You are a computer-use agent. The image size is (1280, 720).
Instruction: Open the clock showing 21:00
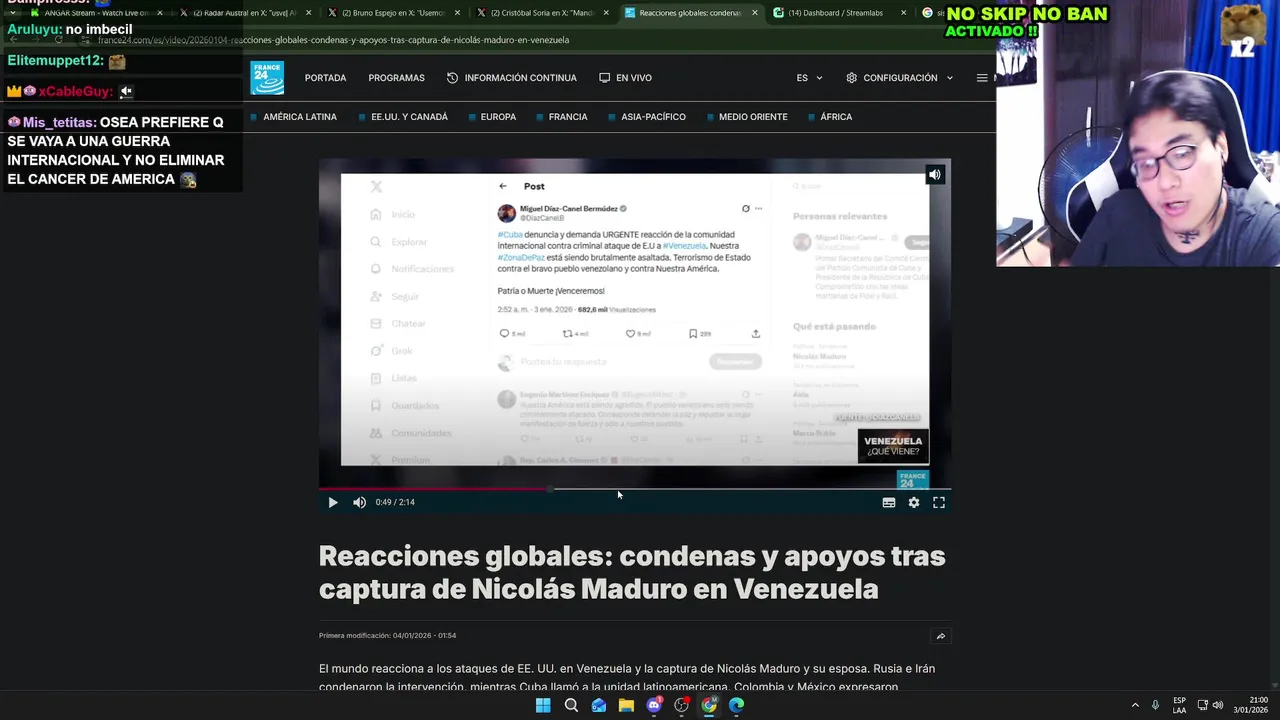coord(1251,705)
